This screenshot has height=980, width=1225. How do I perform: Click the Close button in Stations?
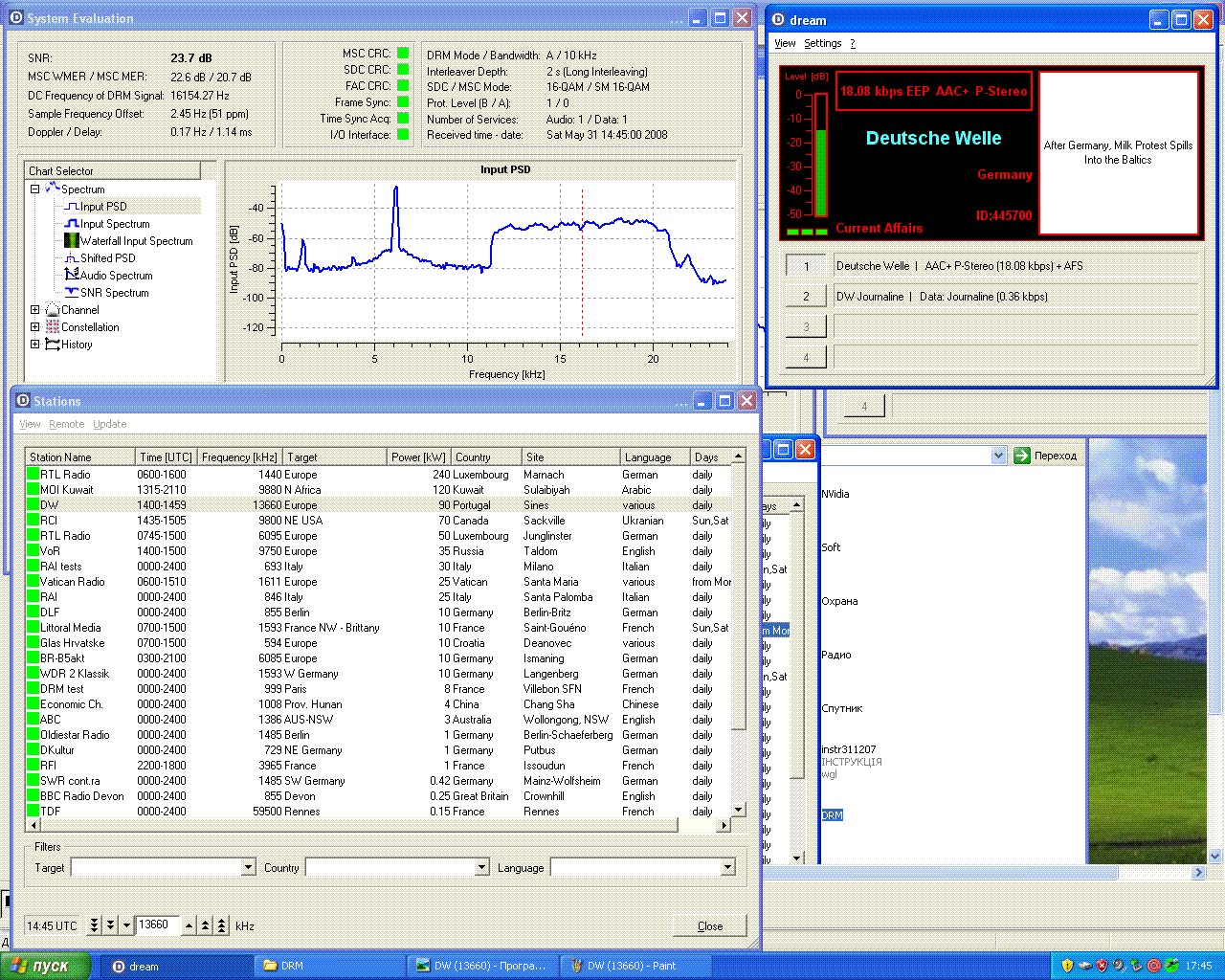click(x=709, y=926)
